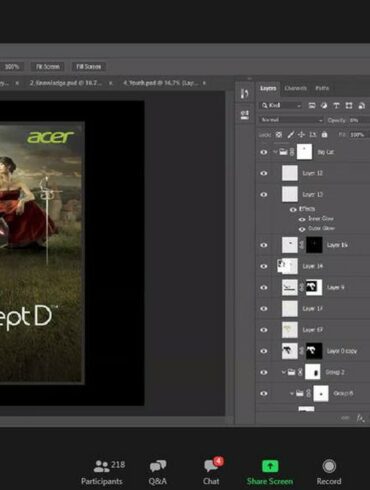Filter layers by smart objects icon
The image size is (370, 490).
point(361,106)
